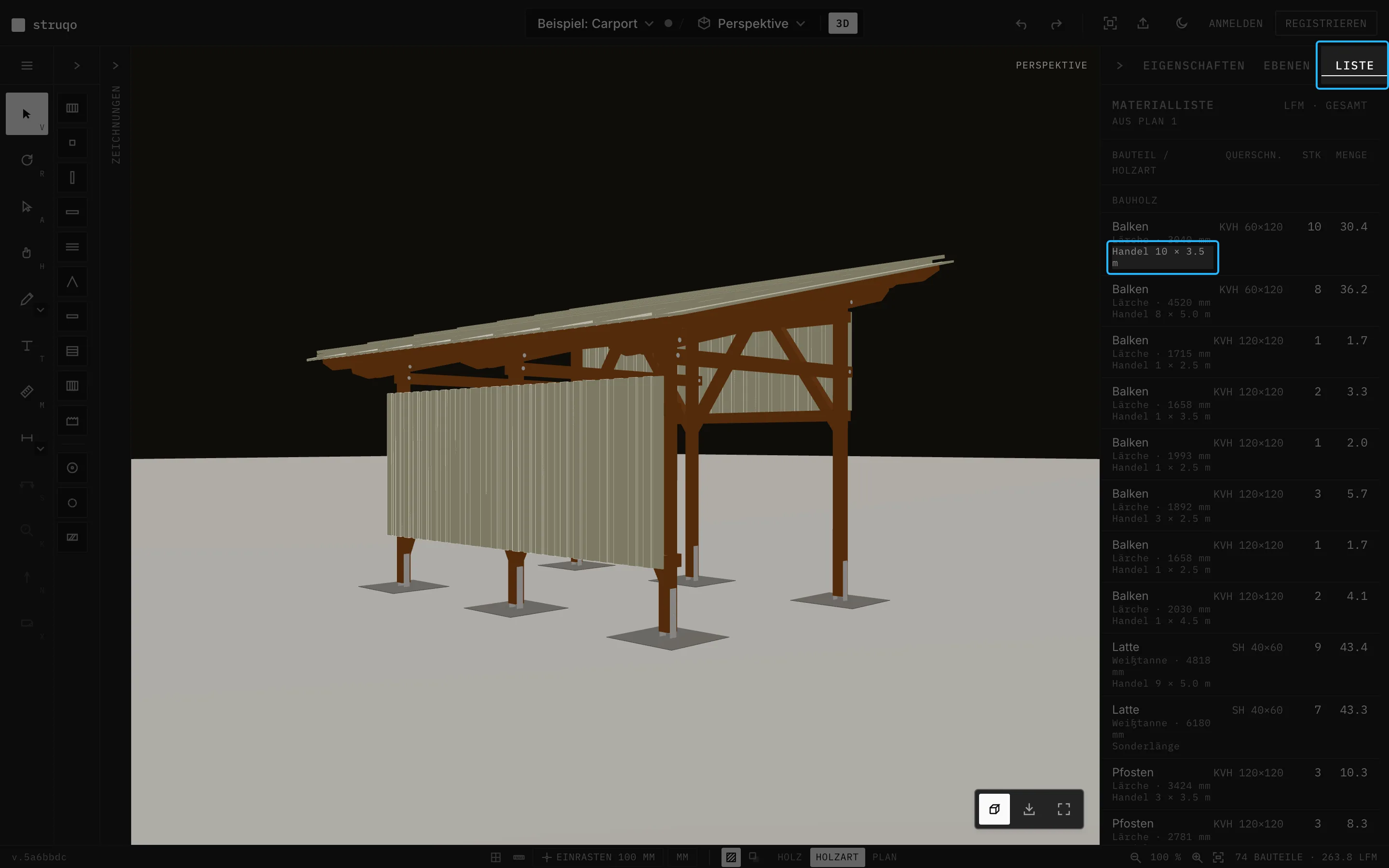Activate the rotate tool

(x=27, y=160)
